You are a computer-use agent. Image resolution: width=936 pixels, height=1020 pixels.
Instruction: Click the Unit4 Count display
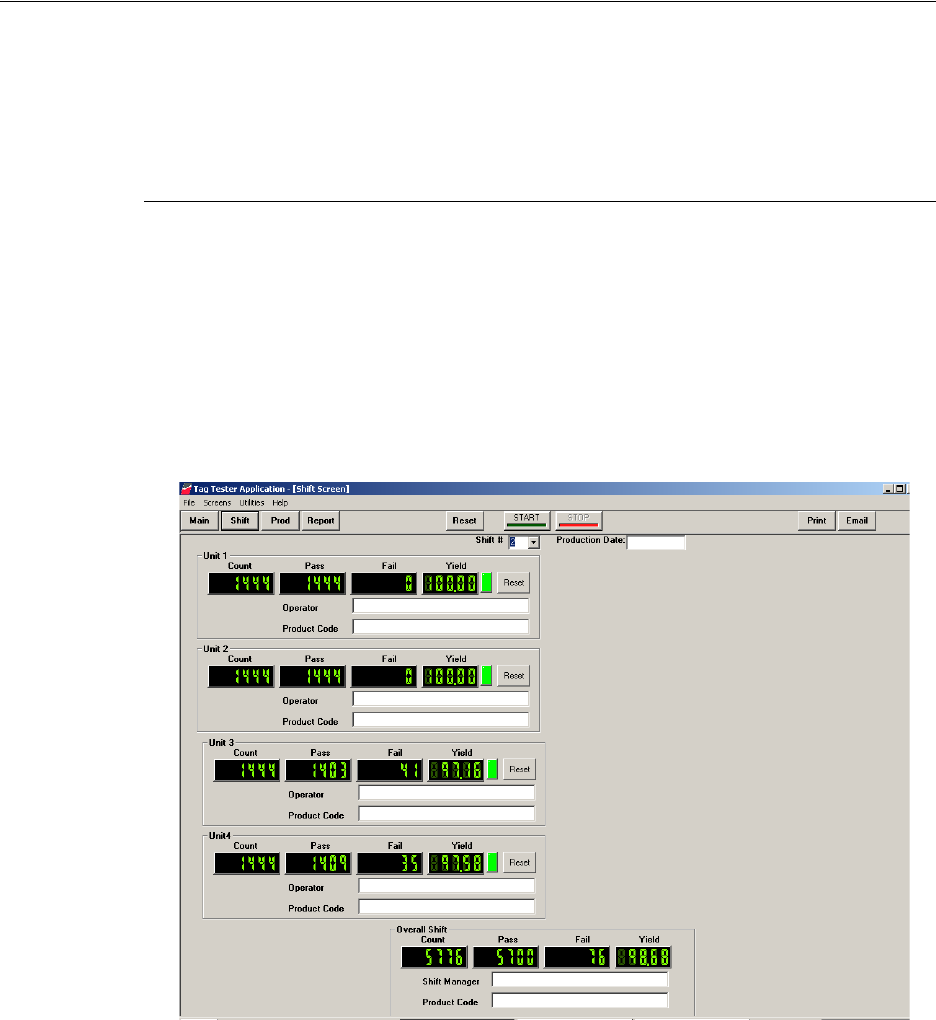pyautogui.click(x=247, y=863)
